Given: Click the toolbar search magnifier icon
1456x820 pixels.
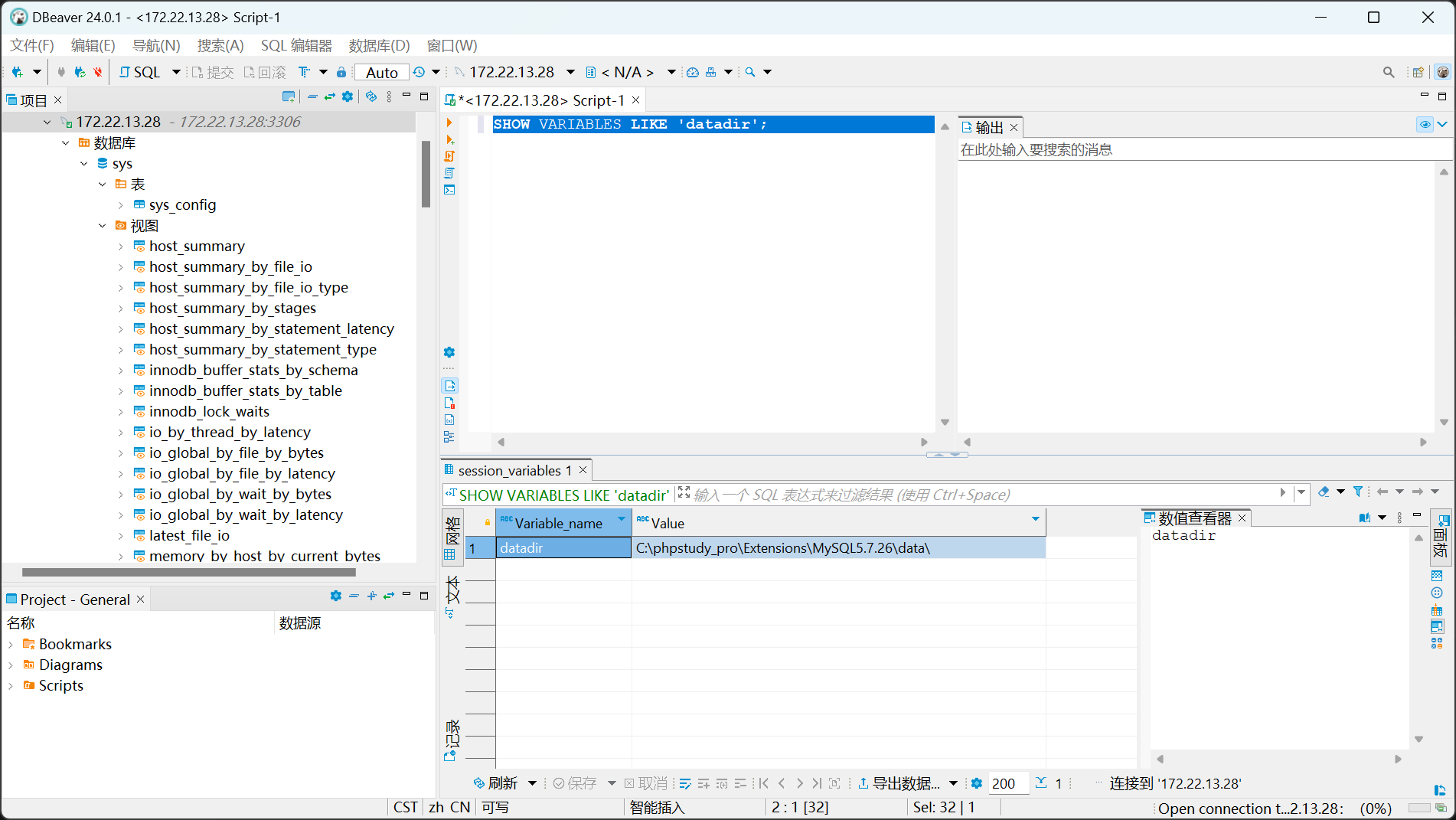Looking at the screenshot, I should (750, 72).
